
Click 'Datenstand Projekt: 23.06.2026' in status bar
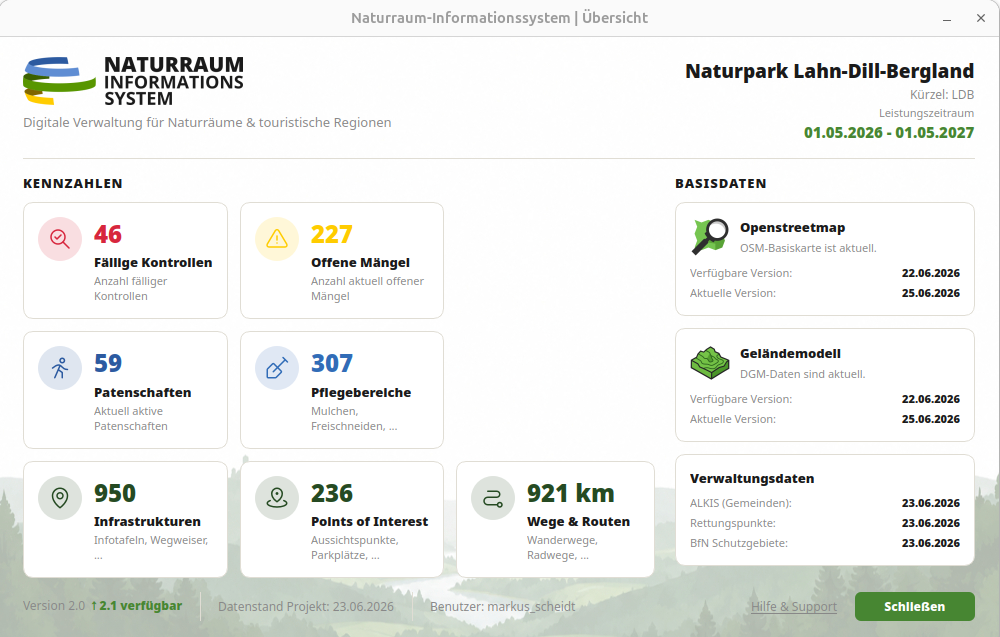pyautogui.click(x=306, y=606)
